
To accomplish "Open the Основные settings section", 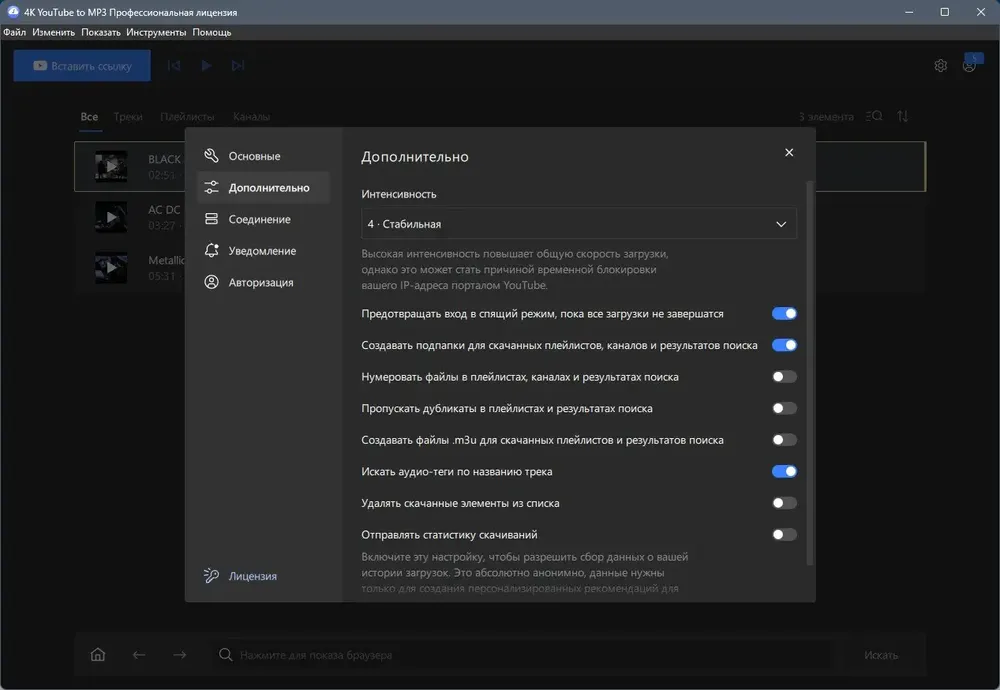I will coord(263,156).
